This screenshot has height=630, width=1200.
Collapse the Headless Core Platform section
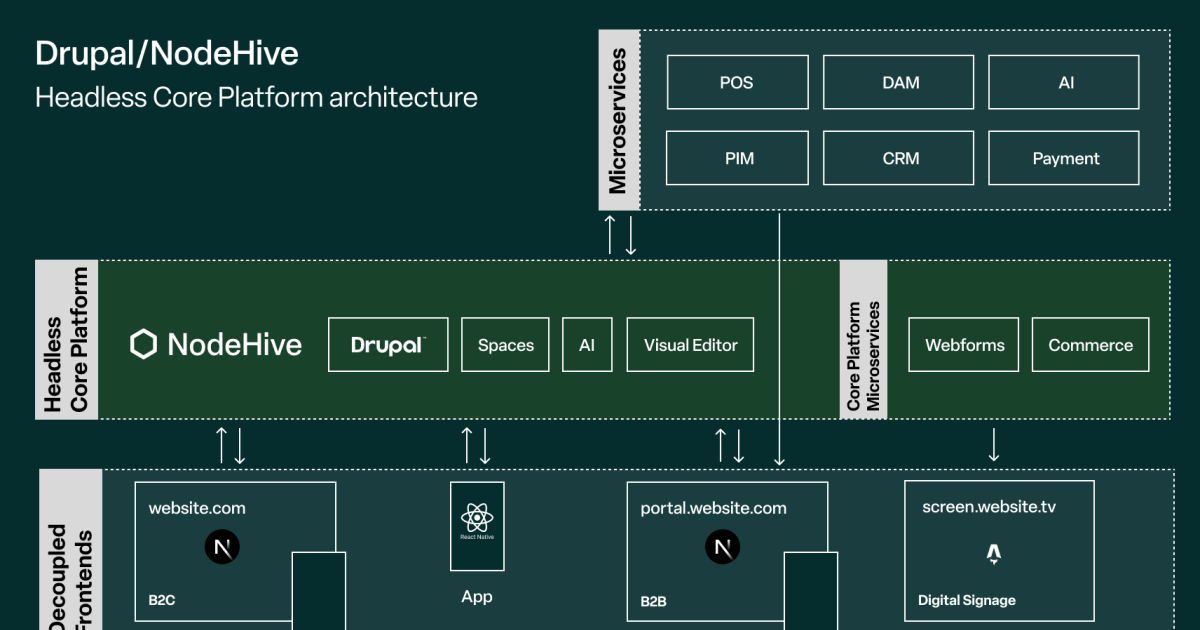pyautogui.click(x=66, y=340)
